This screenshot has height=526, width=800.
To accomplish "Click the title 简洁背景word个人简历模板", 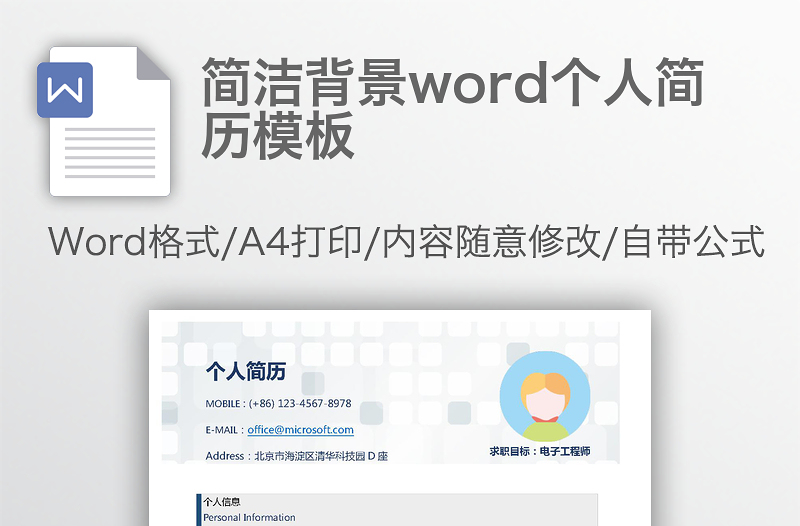I will 452,109.
